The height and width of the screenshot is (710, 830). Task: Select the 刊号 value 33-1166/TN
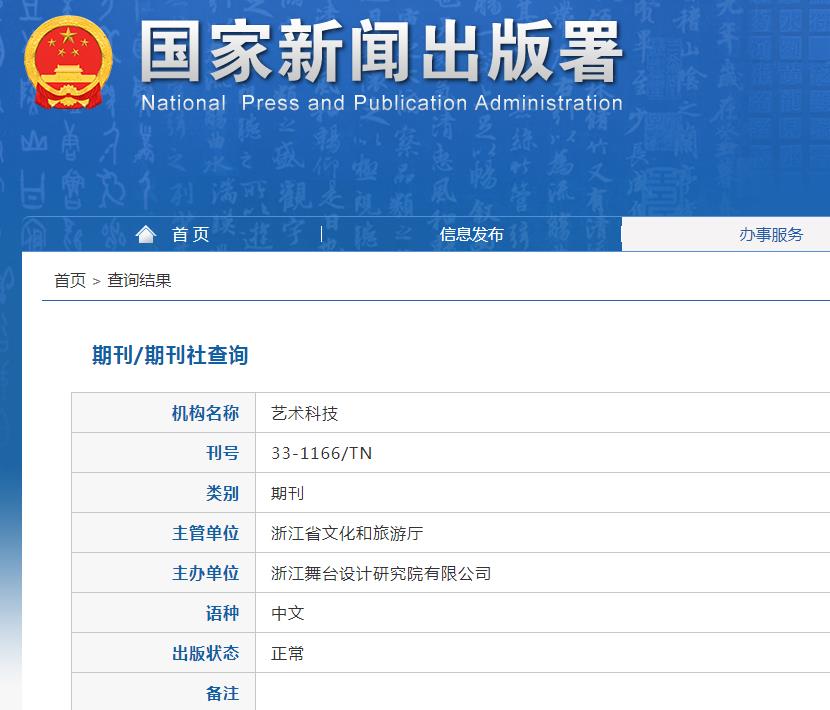click(318, 452)
